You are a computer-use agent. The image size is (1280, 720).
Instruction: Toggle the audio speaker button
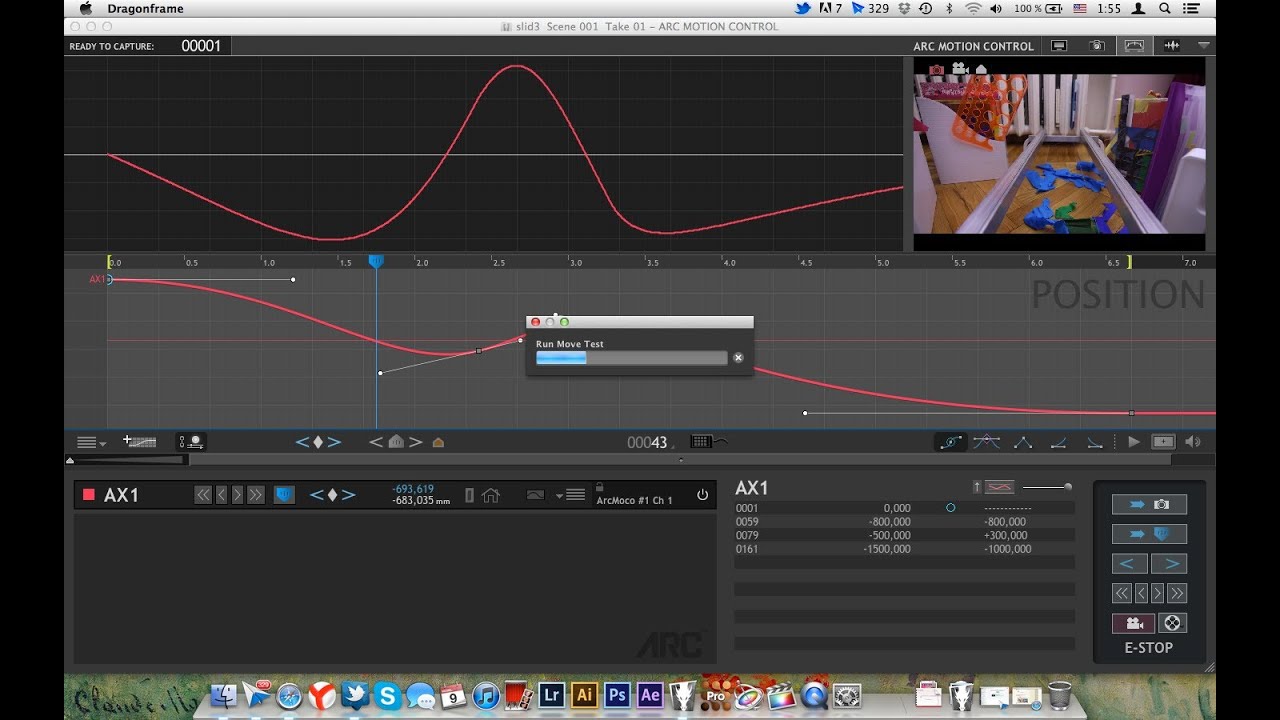[x=1193, y=441]
